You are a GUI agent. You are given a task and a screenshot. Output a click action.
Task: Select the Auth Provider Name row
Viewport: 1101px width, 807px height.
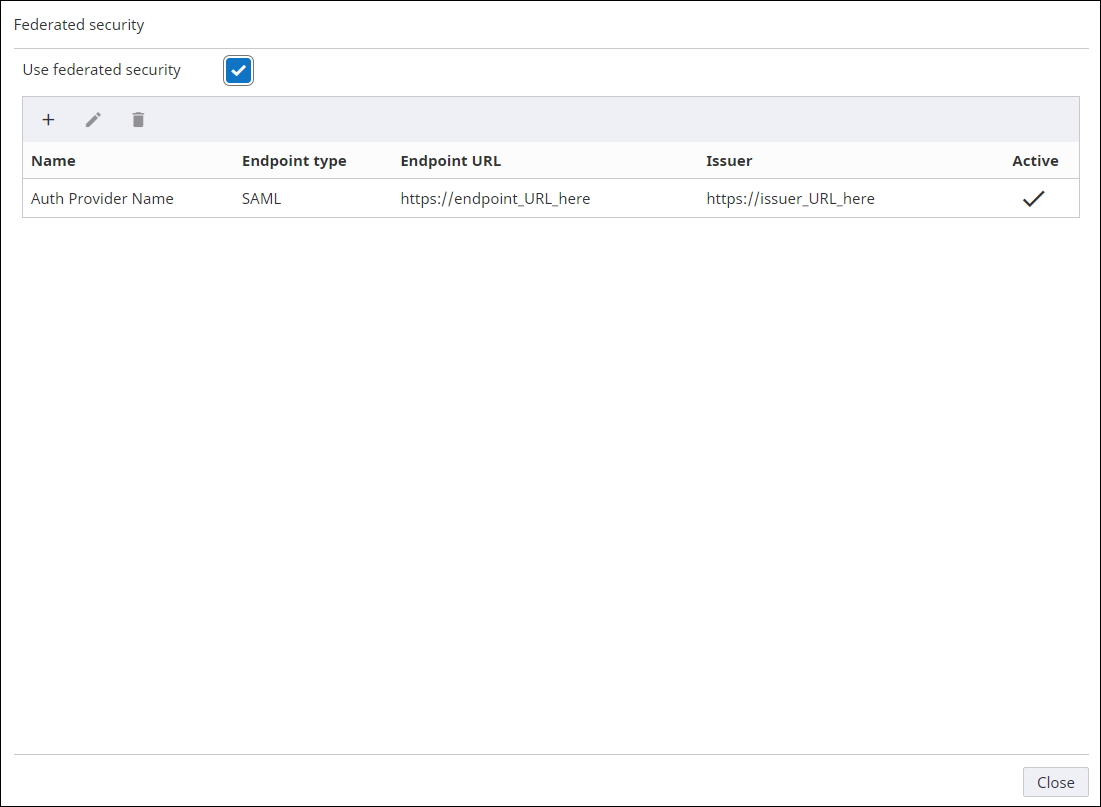tap(102, 199)
